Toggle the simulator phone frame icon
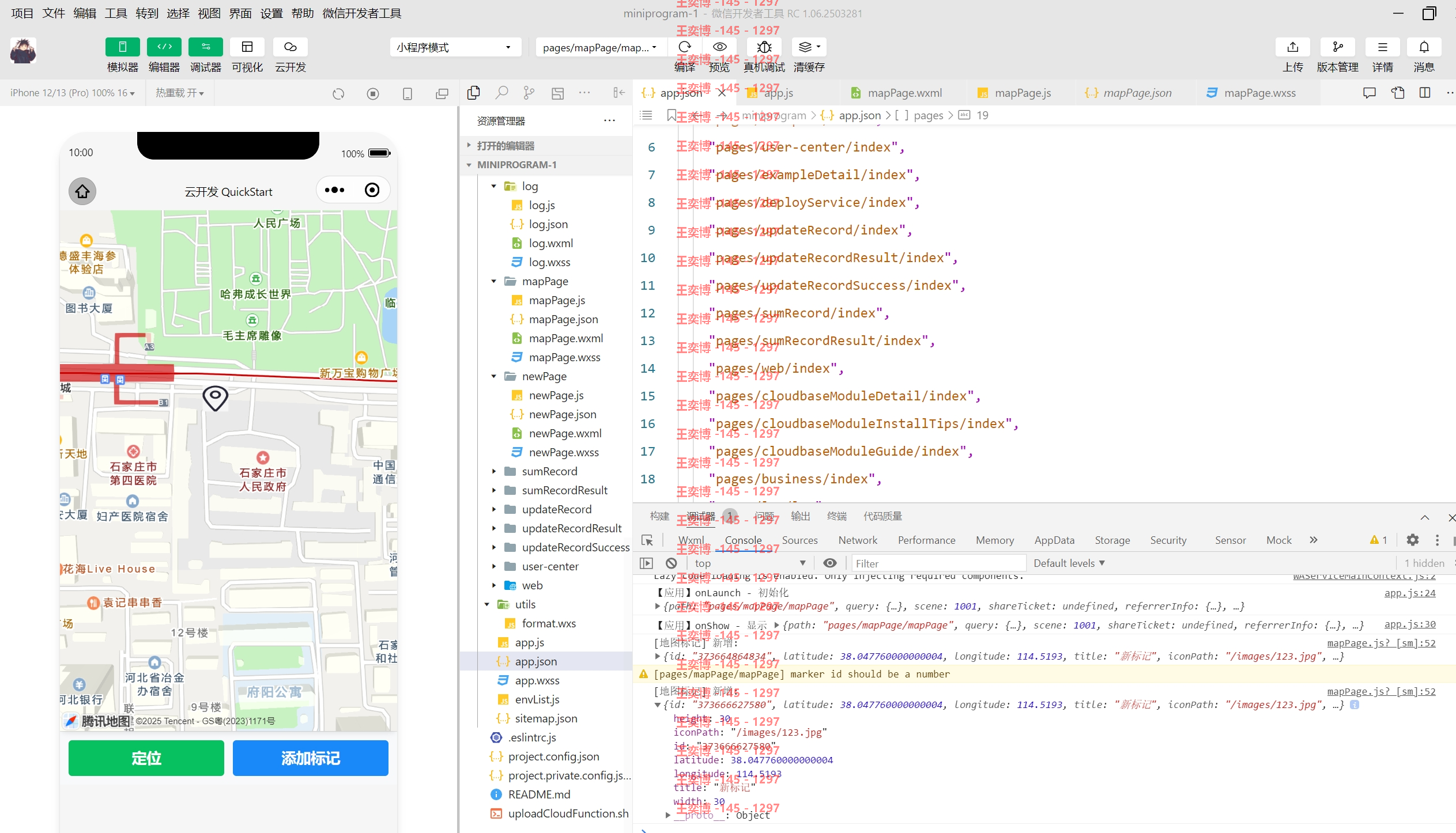The image size is (1456, 833). [x=408, y=93]
